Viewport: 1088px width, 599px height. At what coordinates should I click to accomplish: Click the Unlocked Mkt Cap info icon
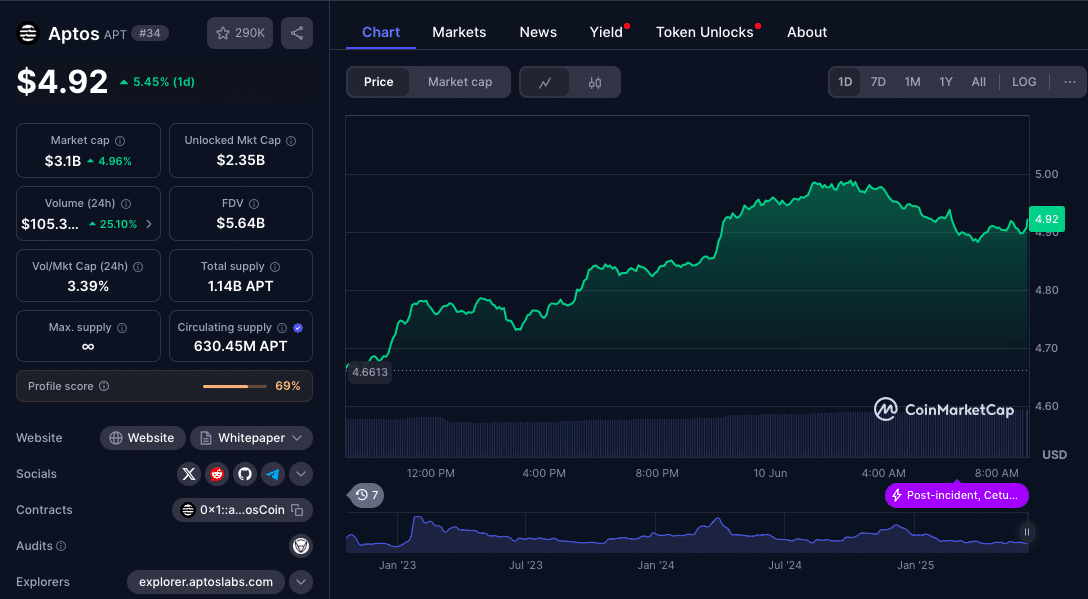(291, 141)
